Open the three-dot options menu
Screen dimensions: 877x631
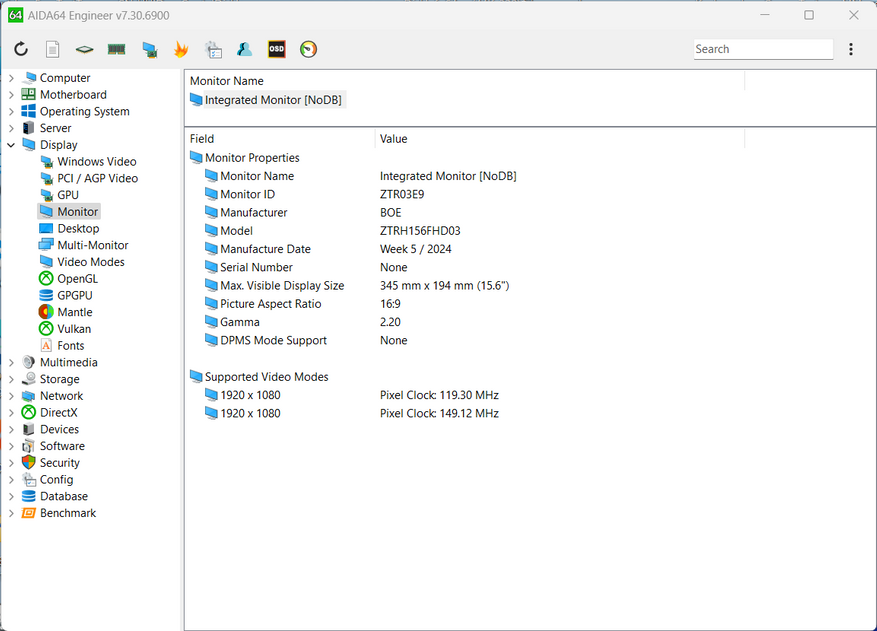pyautogui.click(x=851, y=49)
